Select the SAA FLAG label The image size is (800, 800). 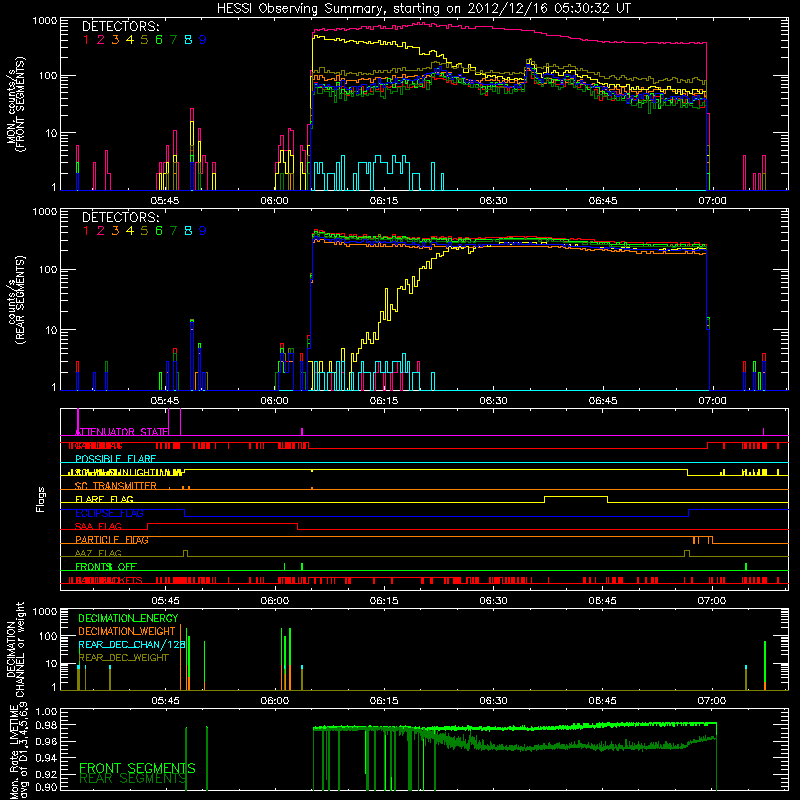(x=98, y=526)
